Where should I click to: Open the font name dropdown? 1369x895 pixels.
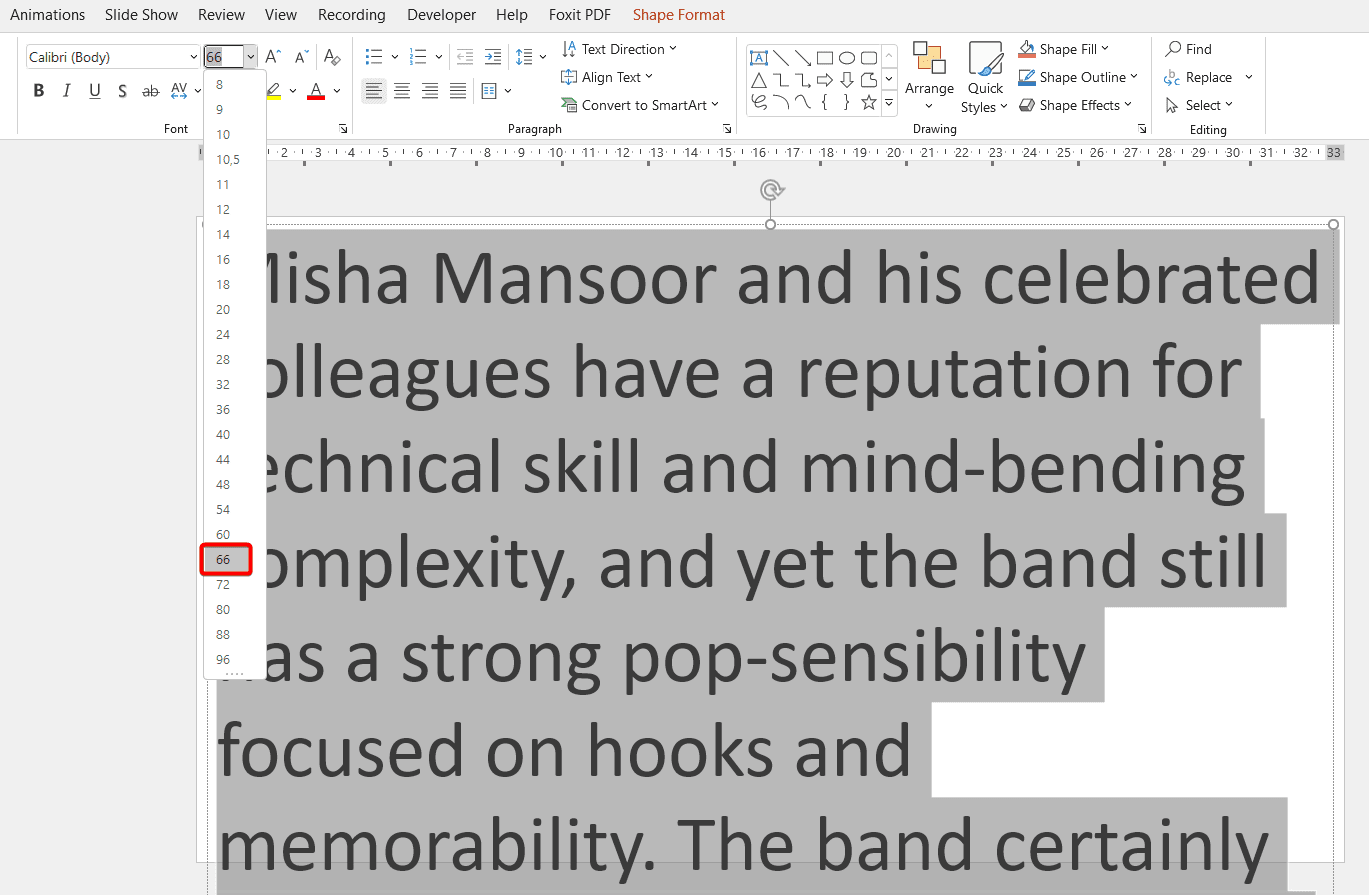(x=193, y=57)
